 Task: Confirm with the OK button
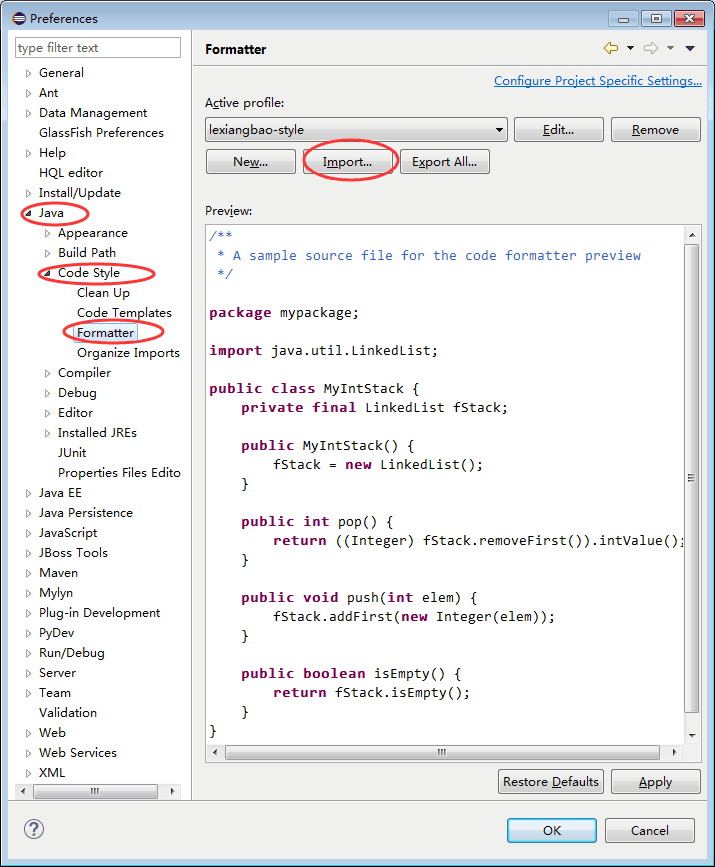click(x=552, y=831)
